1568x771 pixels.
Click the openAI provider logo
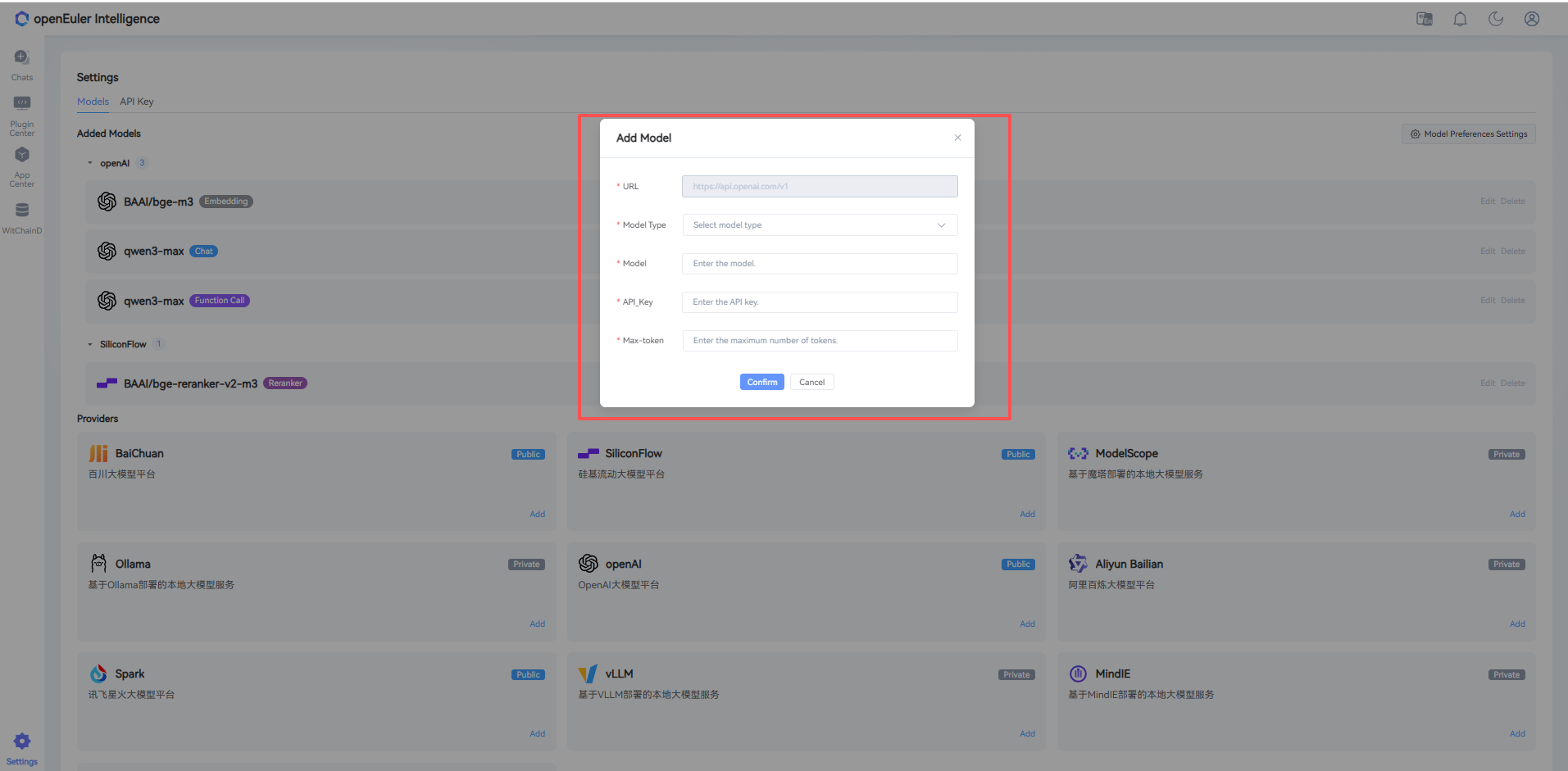point(589,564)
